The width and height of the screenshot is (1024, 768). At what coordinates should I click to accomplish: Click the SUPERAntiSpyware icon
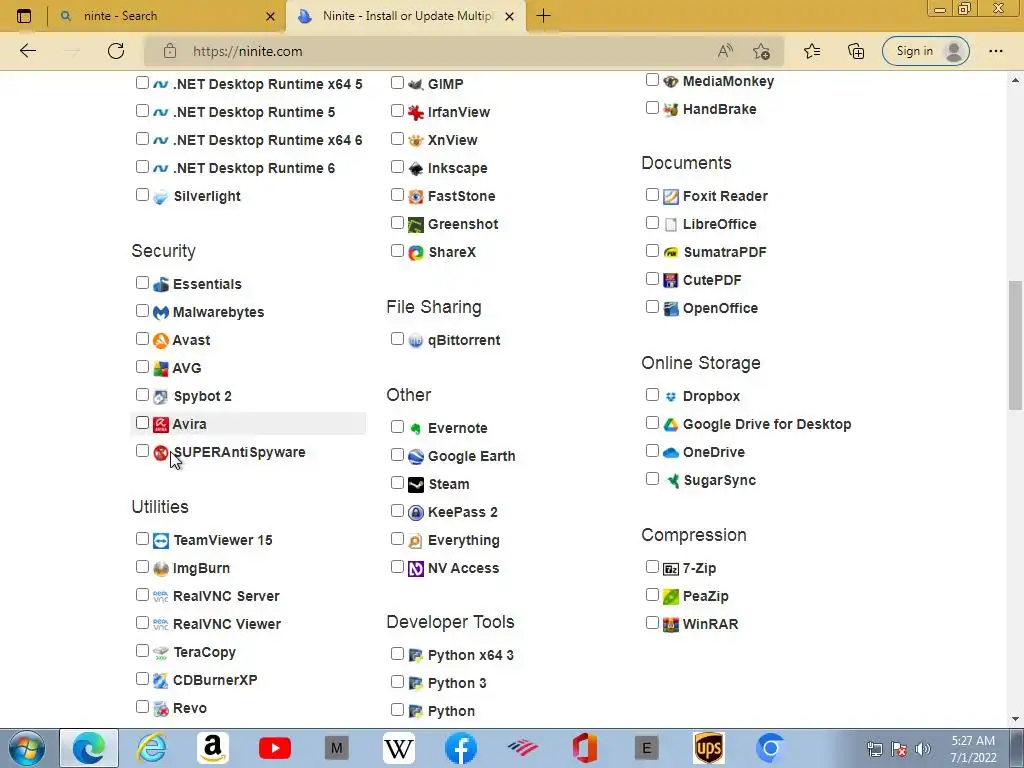(161, 453)
